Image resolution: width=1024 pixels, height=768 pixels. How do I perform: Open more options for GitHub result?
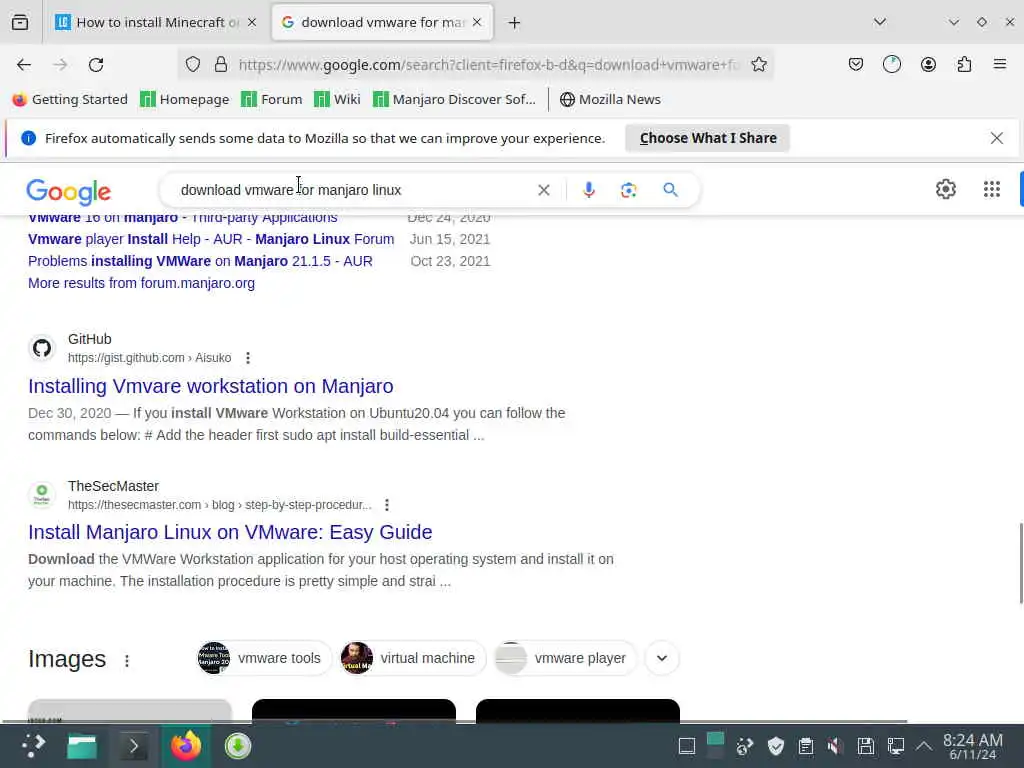click(x=248, y=358)
